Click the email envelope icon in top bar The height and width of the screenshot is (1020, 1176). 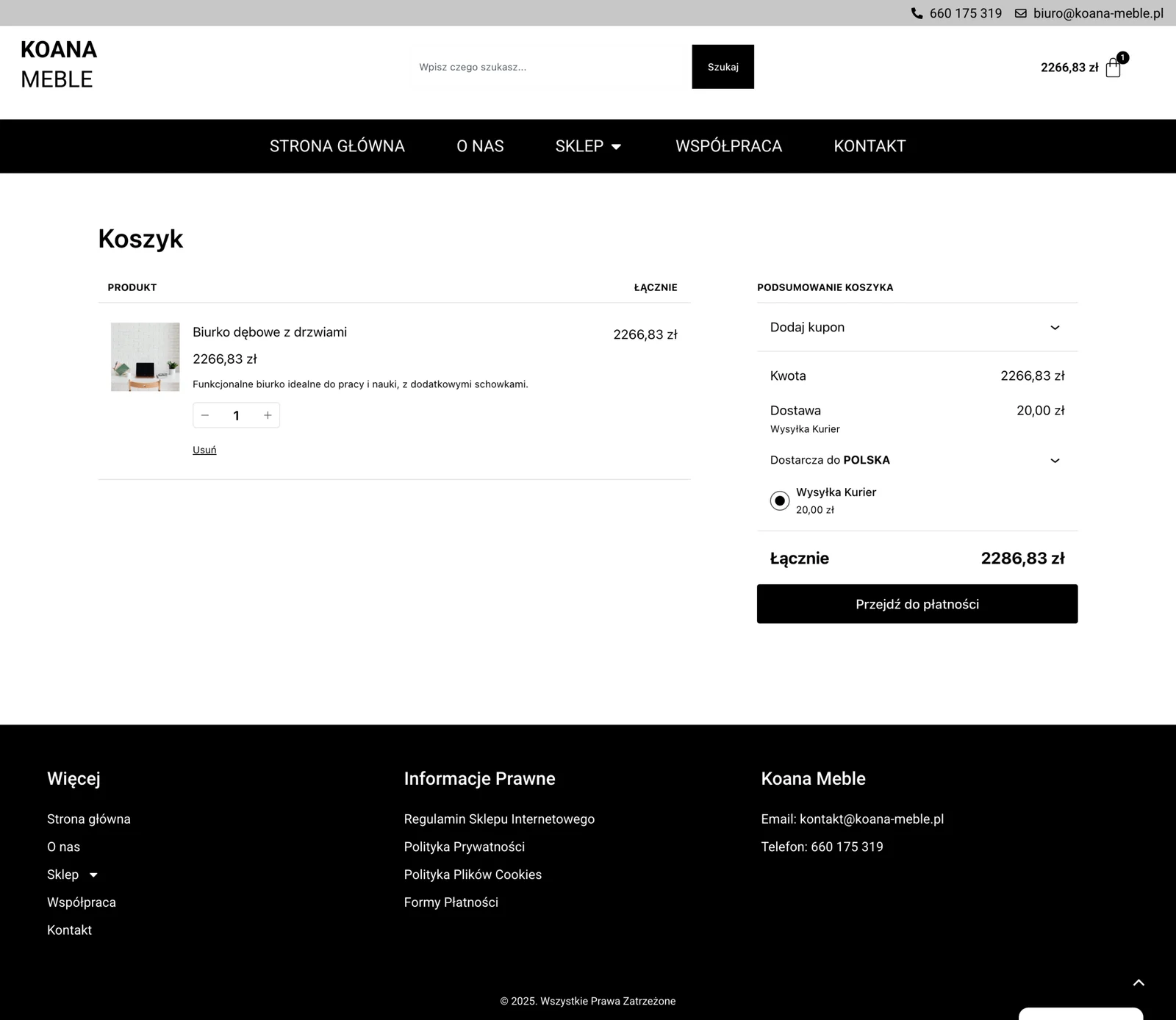pos(1021,13)
